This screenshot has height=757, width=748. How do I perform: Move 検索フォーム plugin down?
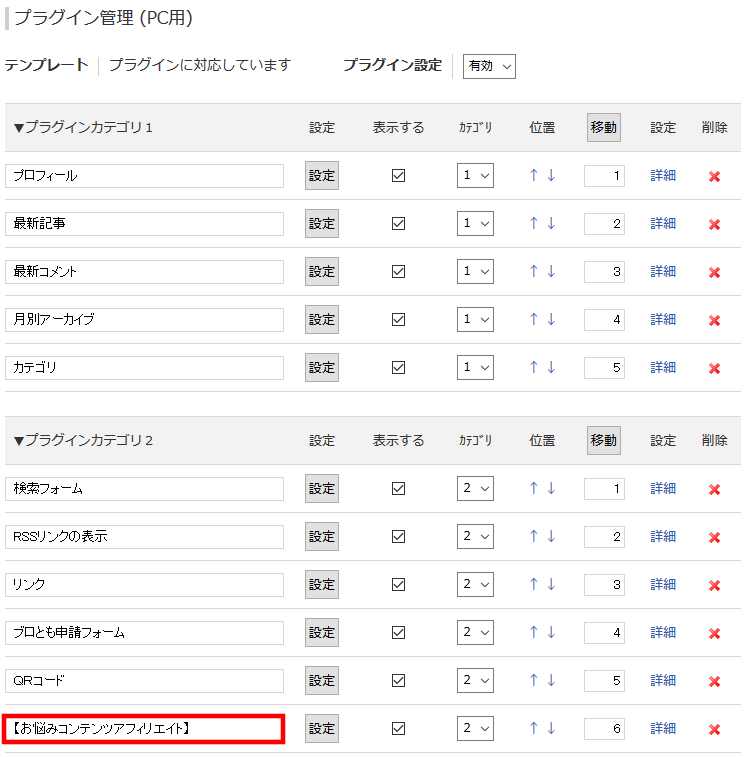coord(551,488)
